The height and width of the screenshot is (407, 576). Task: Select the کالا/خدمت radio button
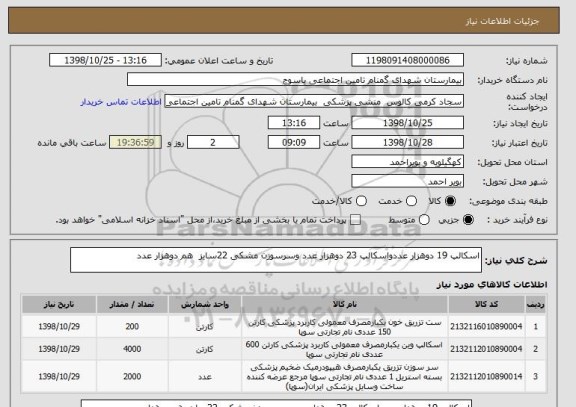pos(361,201)
